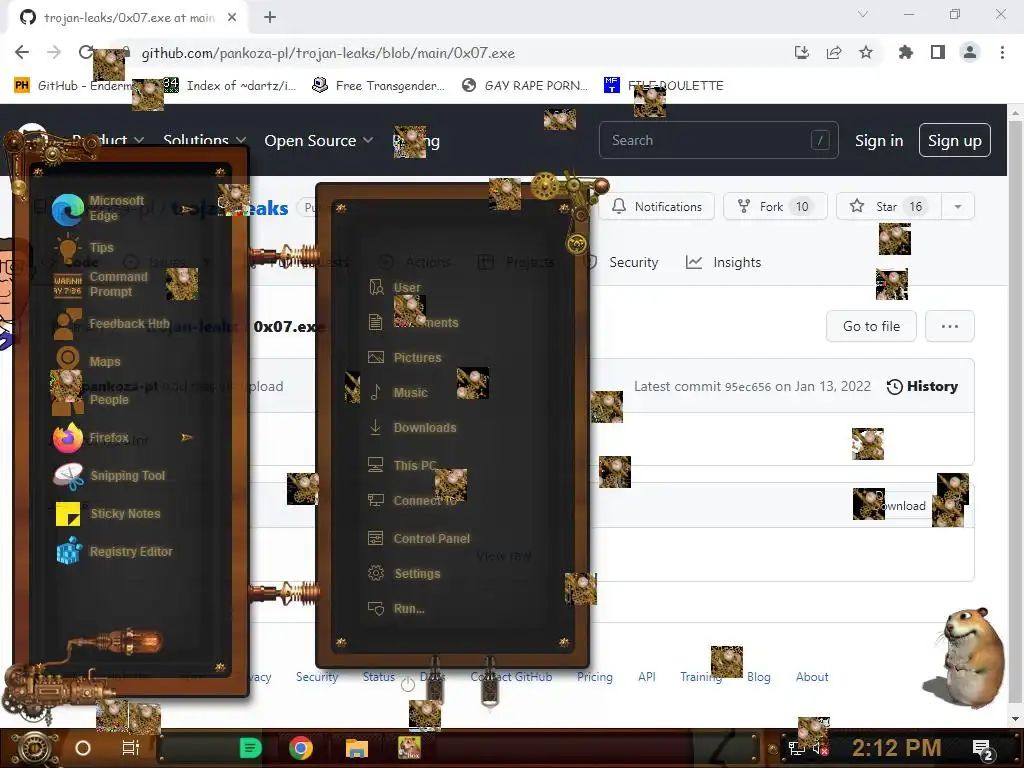Click the muted volume tray icon

click(x=820, y=748)
